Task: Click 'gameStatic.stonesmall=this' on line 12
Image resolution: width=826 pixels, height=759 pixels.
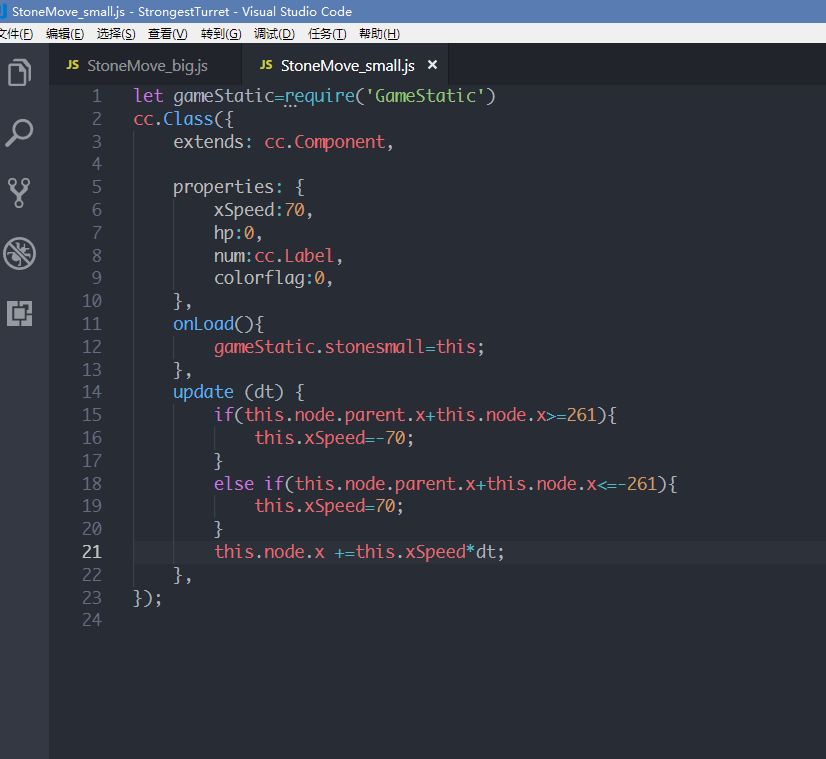Action: pyautogui.click(x=345, y=347)
